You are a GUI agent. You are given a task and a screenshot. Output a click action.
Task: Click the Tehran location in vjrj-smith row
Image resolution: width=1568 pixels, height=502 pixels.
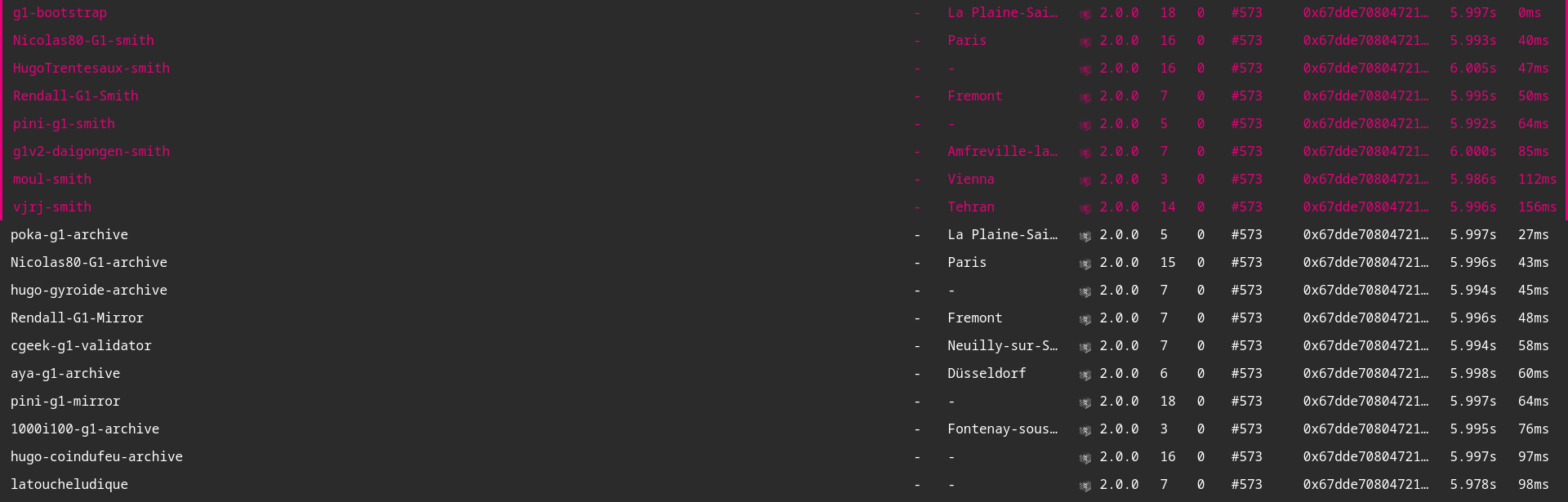pos(971,207)
